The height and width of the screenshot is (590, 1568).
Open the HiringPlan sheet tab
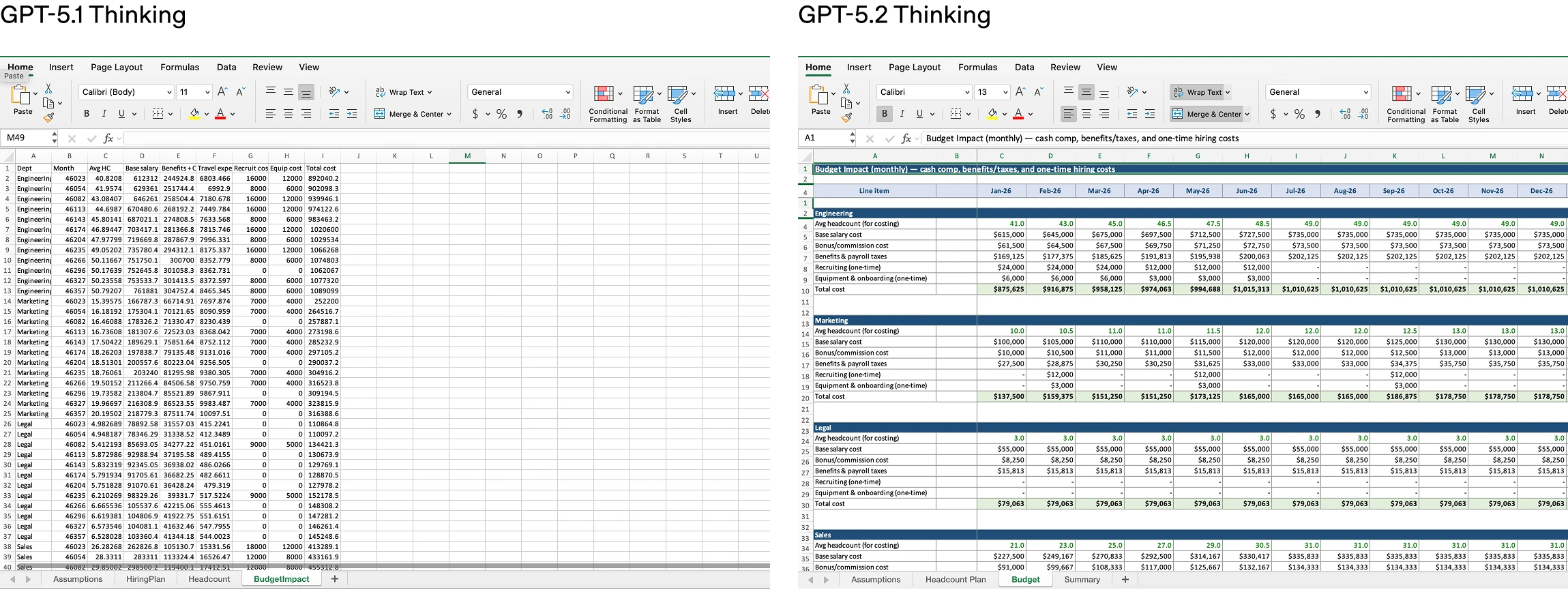(145, 579)
